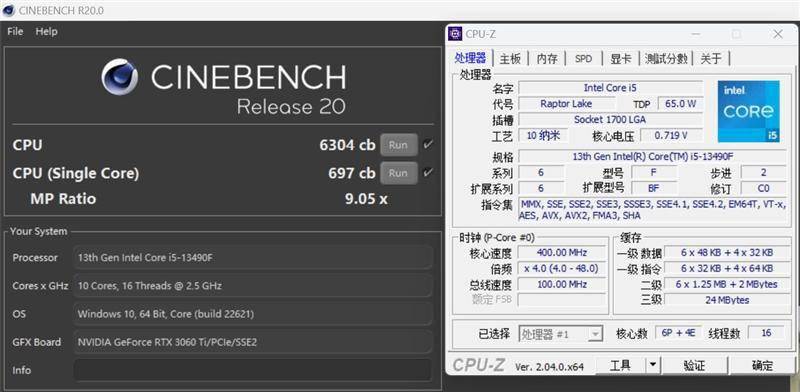Click the Intel Core i5 badge image

(748, 111)
